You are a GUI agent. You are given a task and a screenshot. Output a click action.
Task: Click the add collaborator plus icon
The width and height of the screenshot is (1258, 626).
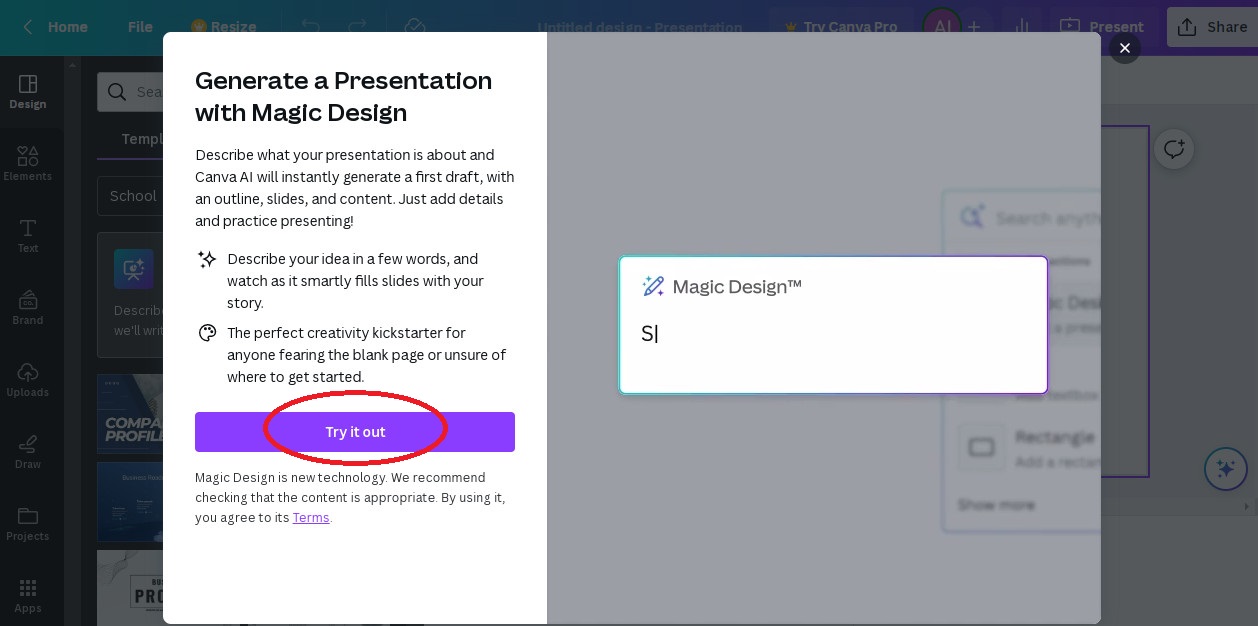click(974, 27)
